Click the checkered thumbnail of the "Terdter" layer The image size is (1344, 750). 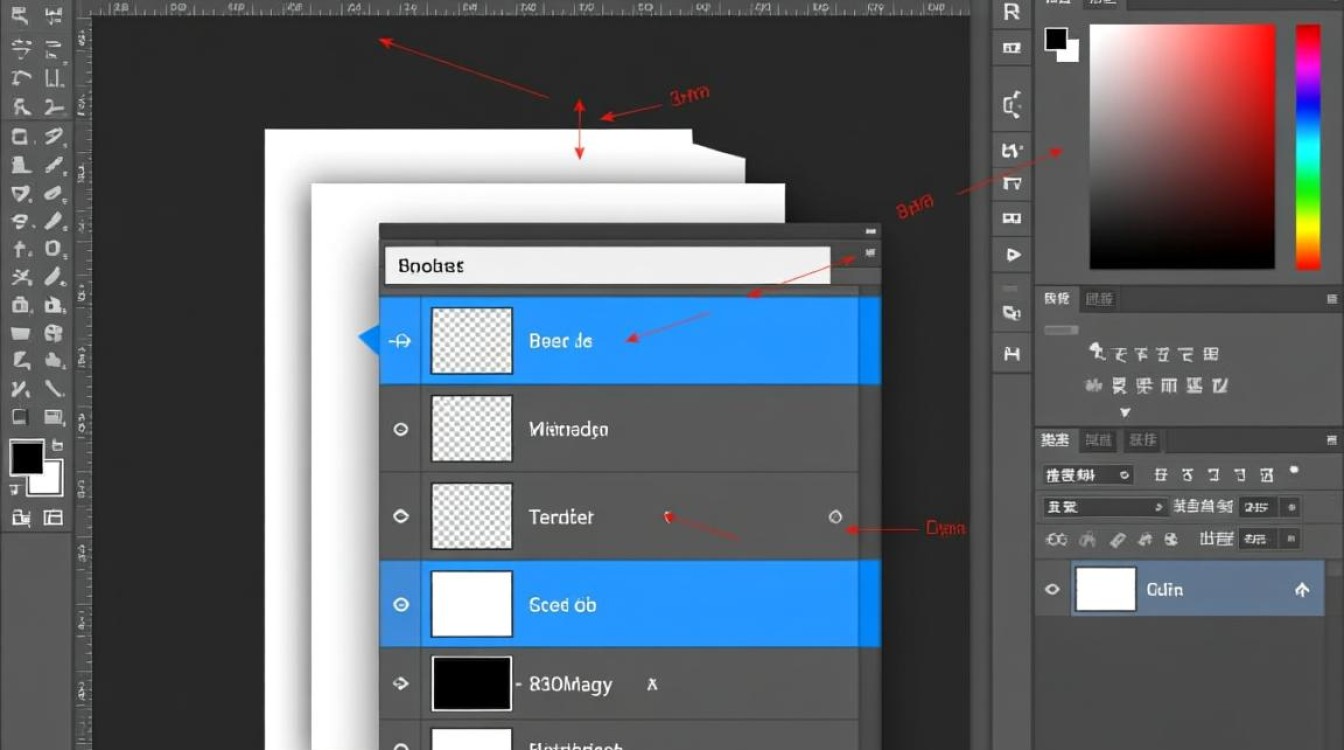coord(471,517)
